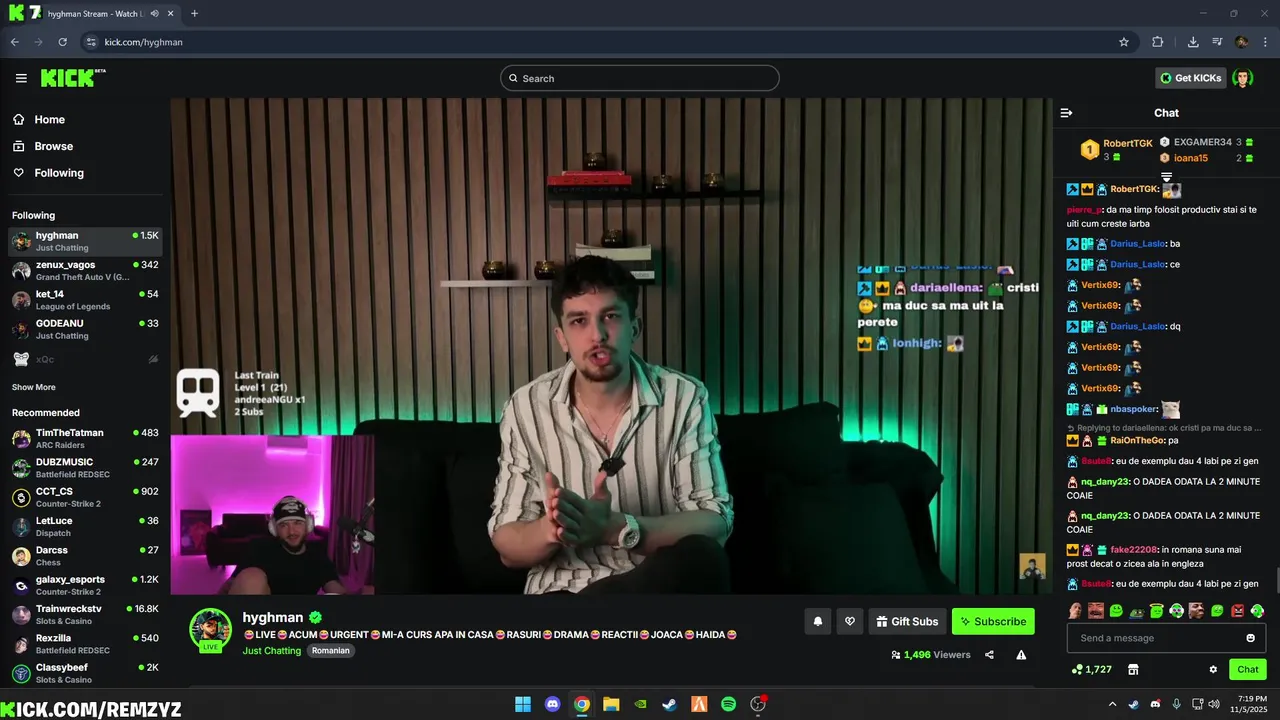Focus the Send a message field
Screen dimensions: 1280x720
(x=1166, y=638)
